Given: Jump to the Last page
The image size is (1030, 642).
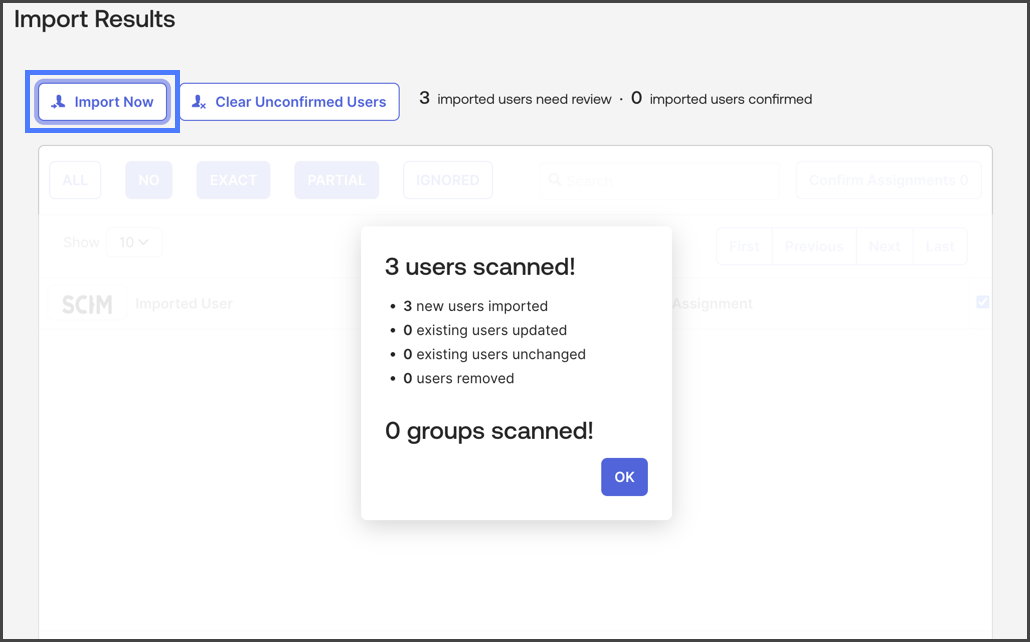Looking at the screenshot, I should pos(940,246).
